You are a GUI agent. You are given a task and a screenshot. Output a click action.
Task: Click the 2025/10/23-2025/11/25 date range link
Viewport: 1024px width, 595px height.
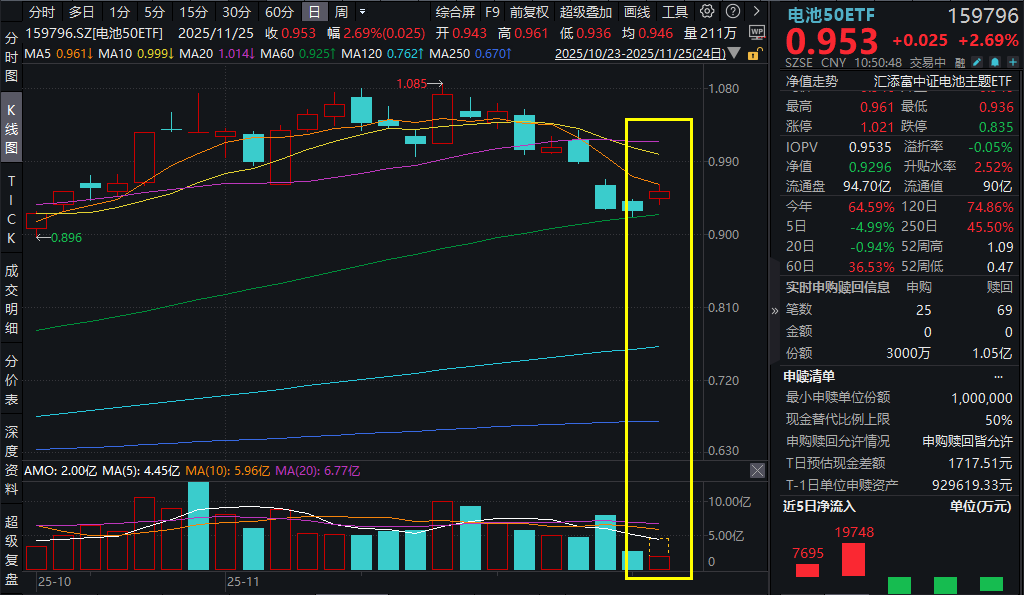pyautogui.click(x=640, y=54)
